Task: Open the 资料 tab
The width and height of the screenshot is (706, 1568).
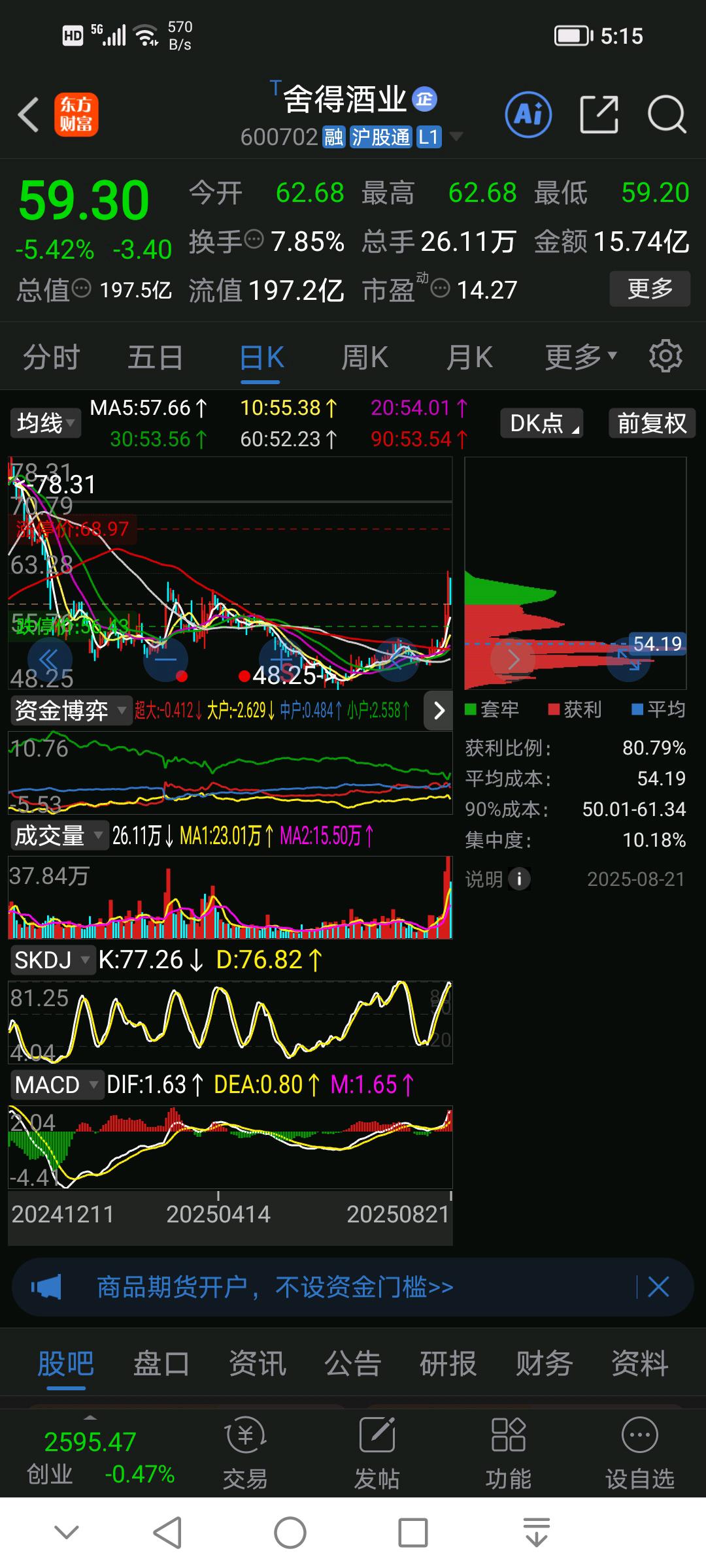Action: click(x=639, y=1364)
